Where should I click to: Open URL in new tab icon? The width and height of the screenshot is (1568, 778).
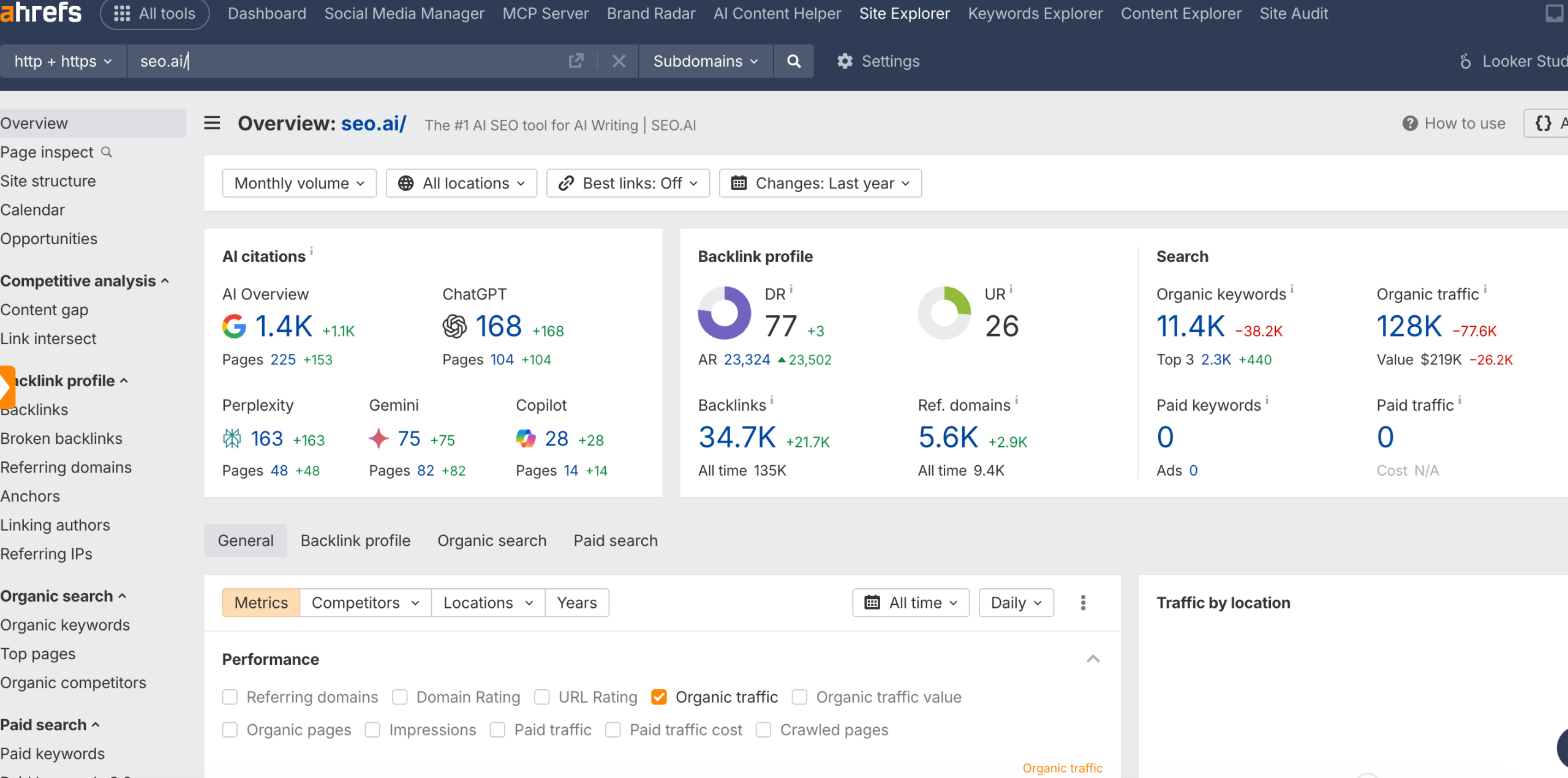(576, 61)
